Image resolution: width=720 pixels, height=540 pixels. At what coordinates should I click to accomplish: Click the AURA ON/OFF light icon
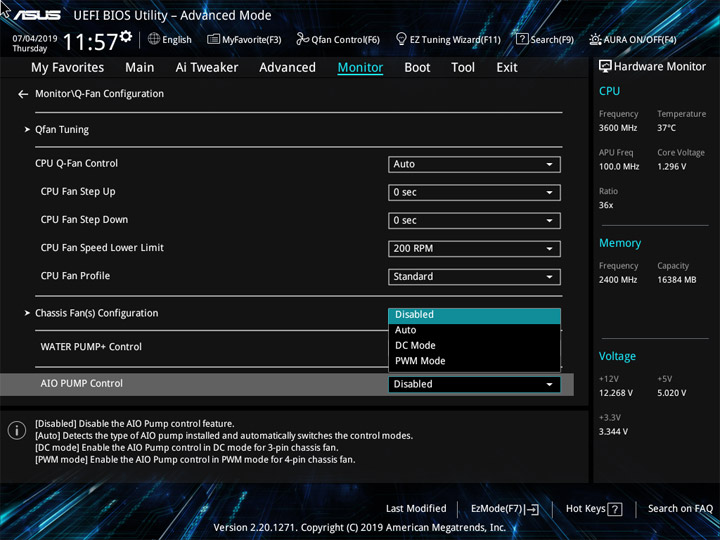(596, 39)
